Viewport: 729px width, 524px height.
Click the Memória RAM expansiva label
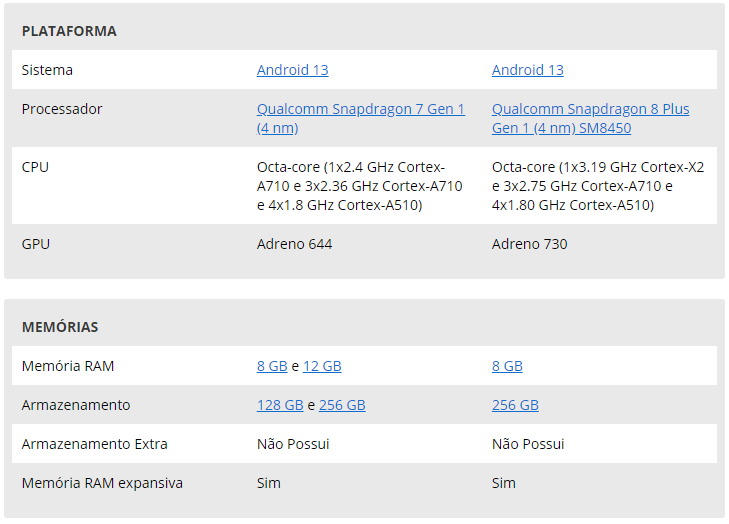[102, 483]
